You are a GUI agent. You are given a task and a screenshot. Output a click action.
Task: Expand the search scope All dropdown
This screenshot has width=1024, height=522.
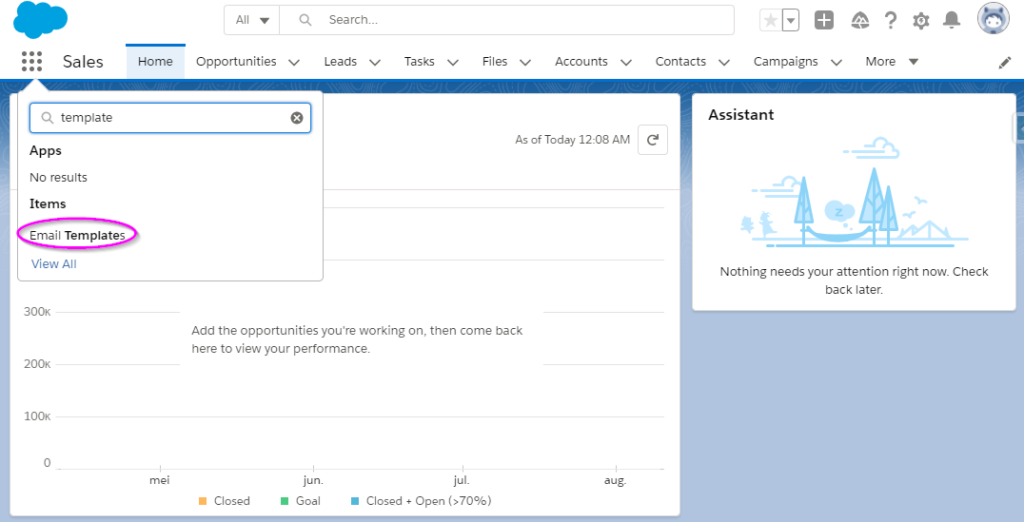252,20
